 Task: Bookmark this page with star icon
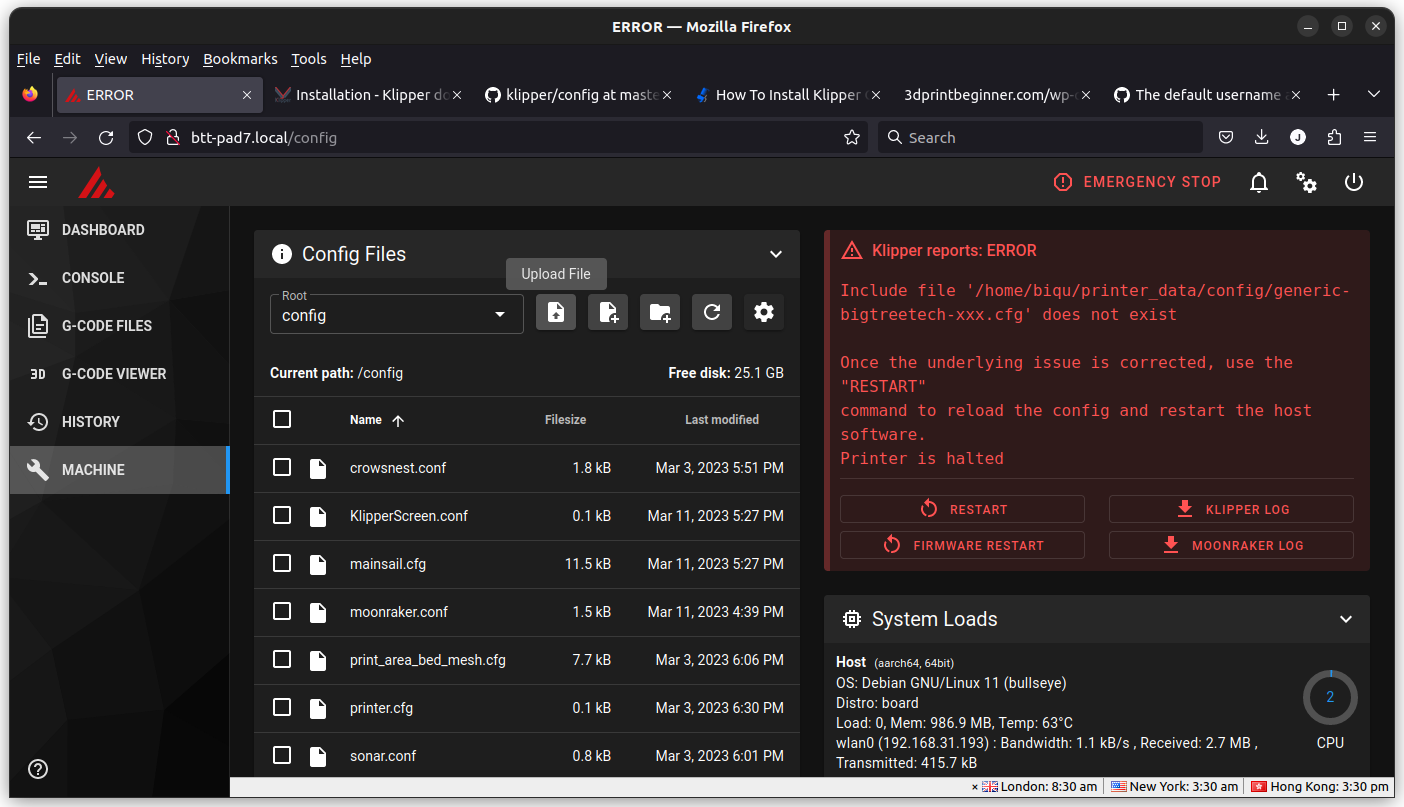pos(852,138)
